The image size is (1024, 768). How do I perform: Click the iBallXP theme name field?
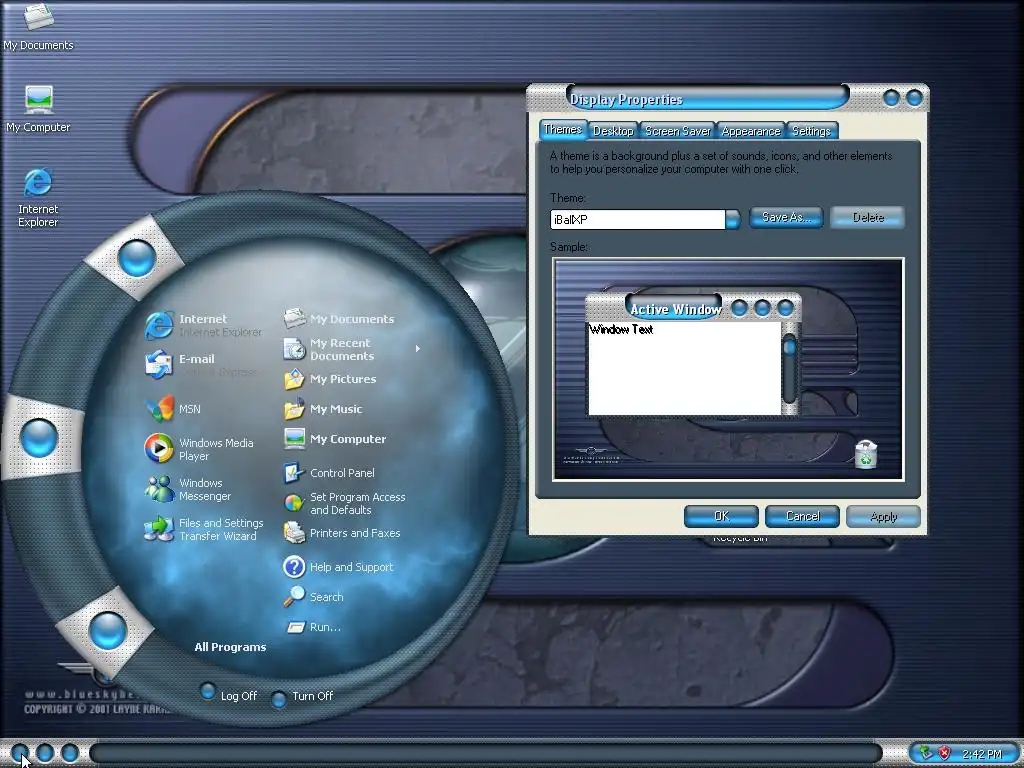pyautogui.click(x=637, y=219)
